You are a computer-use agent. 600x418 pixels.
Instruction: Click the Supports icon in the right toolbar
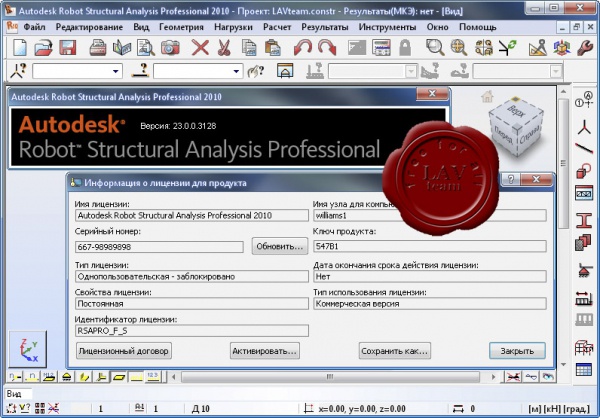tap(584, 271)
